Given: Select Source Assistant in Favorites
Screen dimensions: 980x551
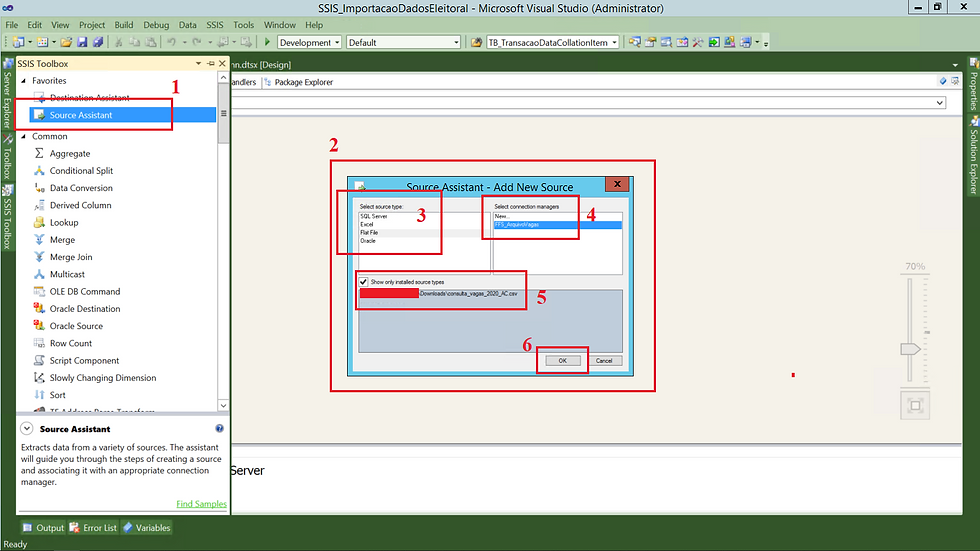Looking at the screenshot, I should coord(122,115).
